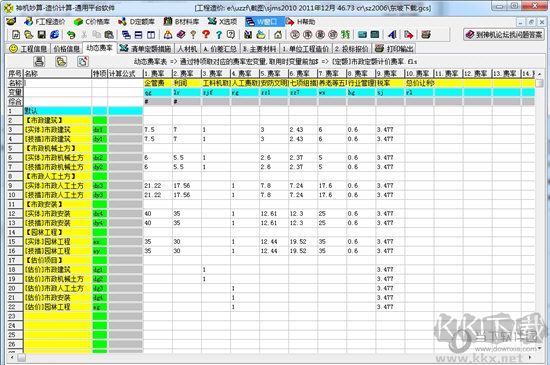Click the horizontal scrollbar right arrow
The image size is (550, 365).
(530, 358)
